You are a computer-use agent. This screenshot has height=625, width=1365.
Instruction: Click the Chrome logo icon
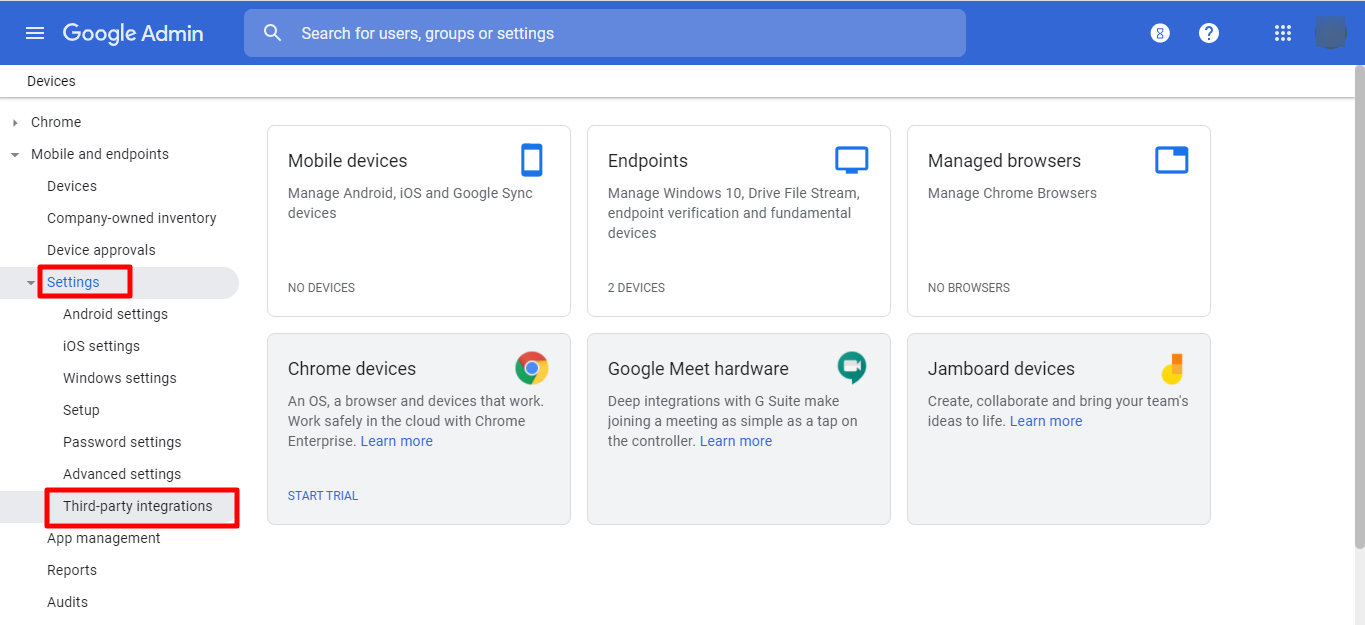tap(532, 368)
